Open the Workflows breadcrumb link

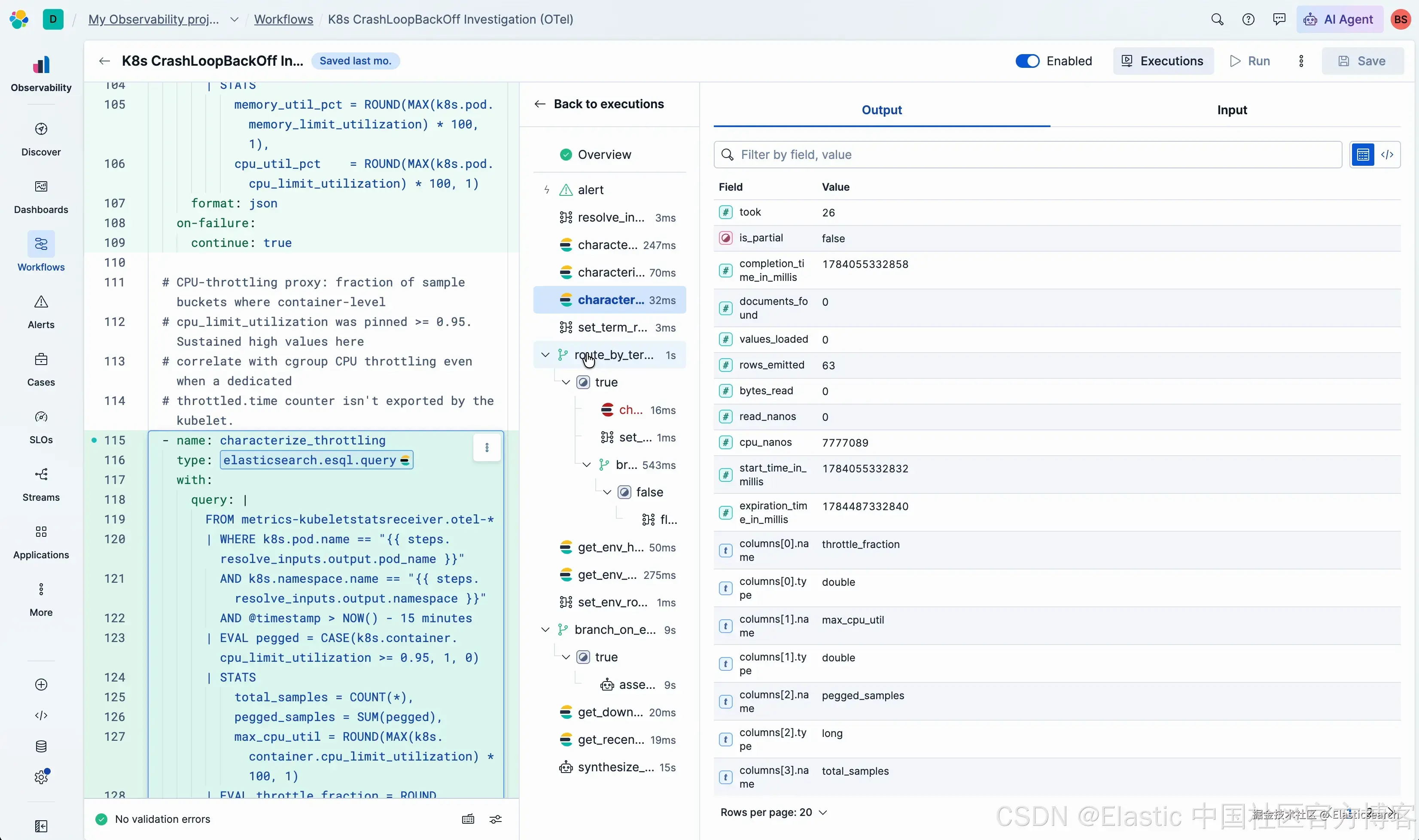tap(283, 19)
